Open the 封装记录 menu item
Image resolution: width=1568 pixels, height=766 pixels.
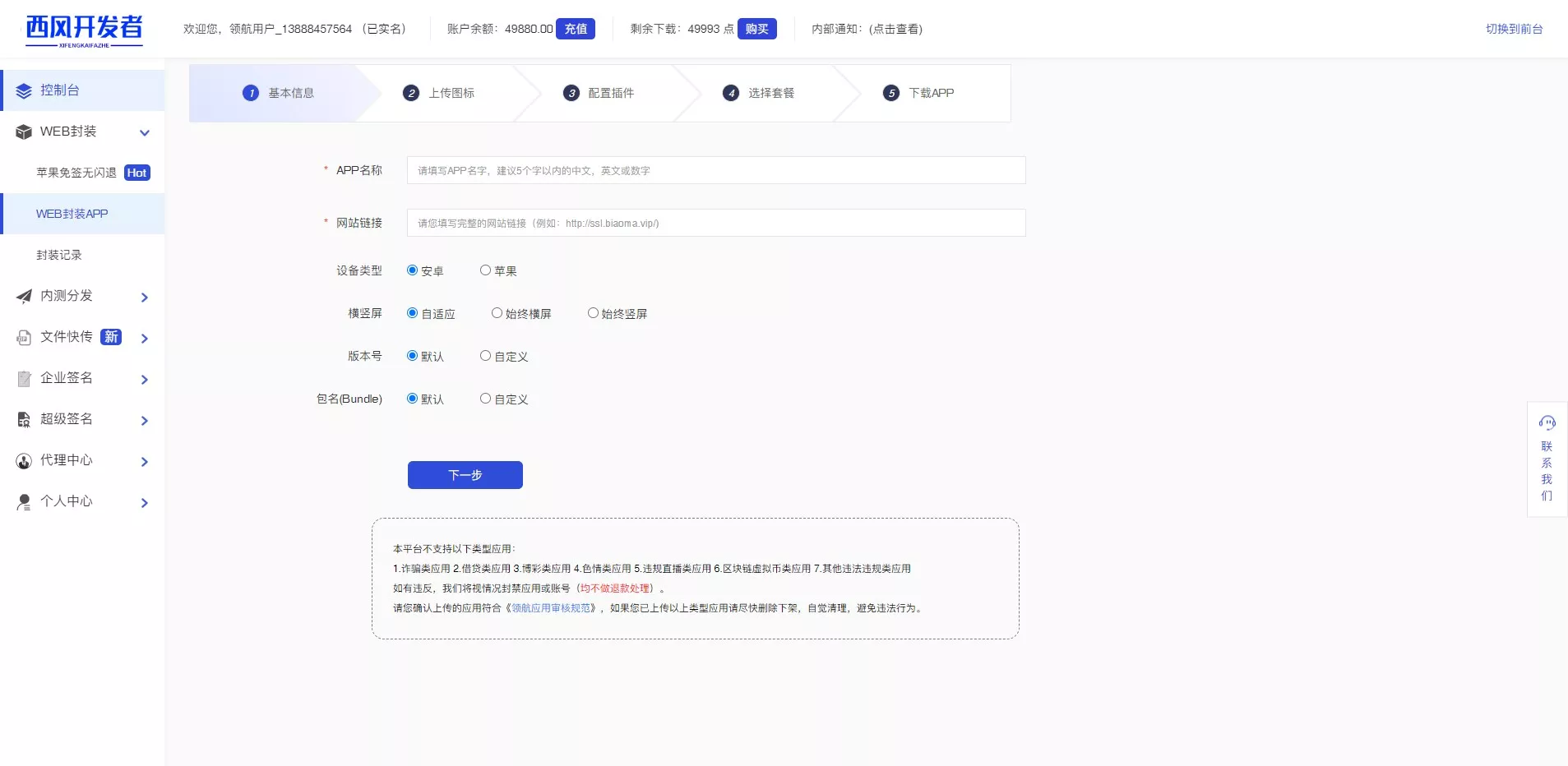[x=59, y=255]
